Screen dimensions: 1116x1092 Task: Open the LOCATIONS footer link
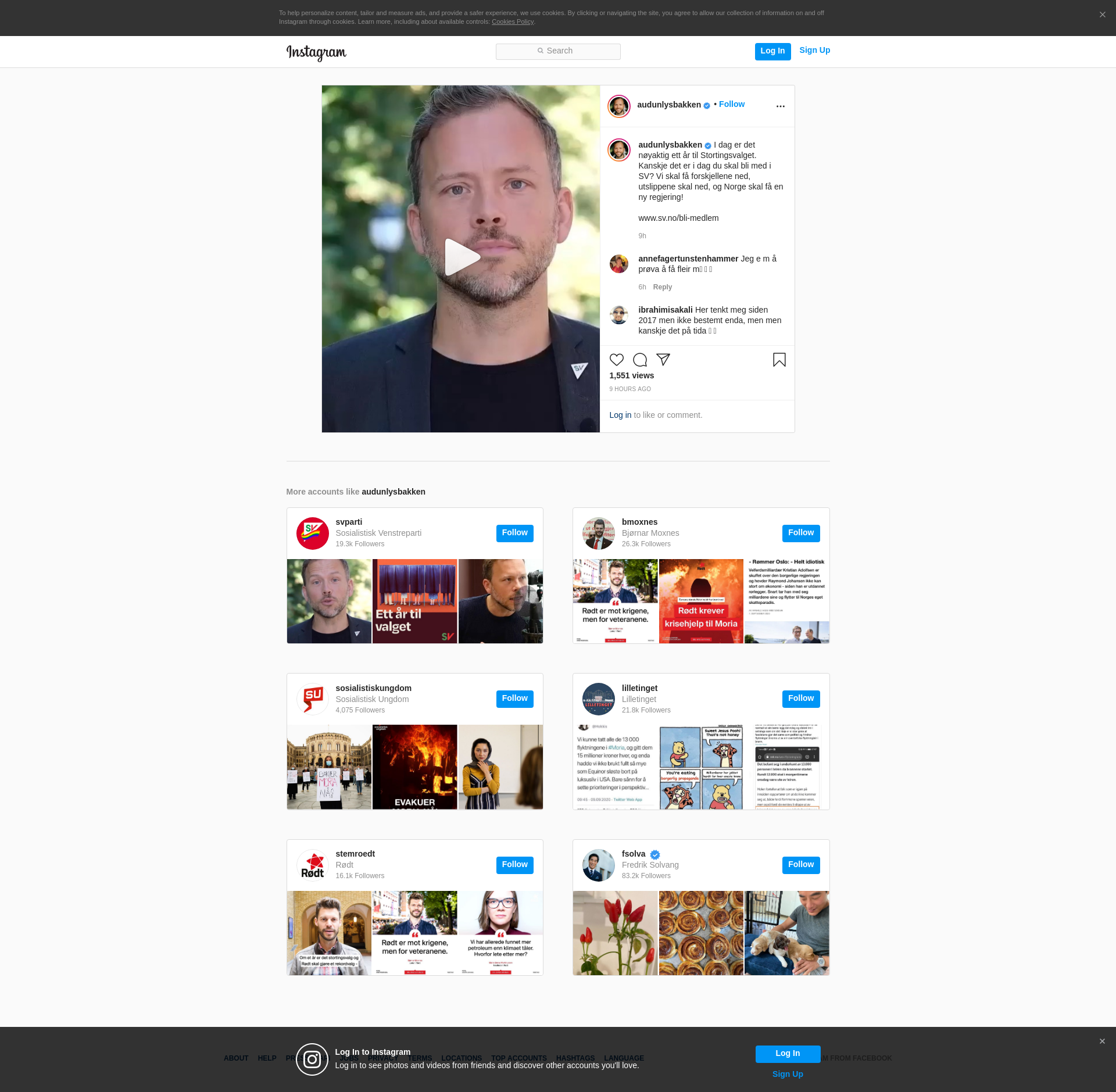pyautogui.click(x=462, y=1058)
